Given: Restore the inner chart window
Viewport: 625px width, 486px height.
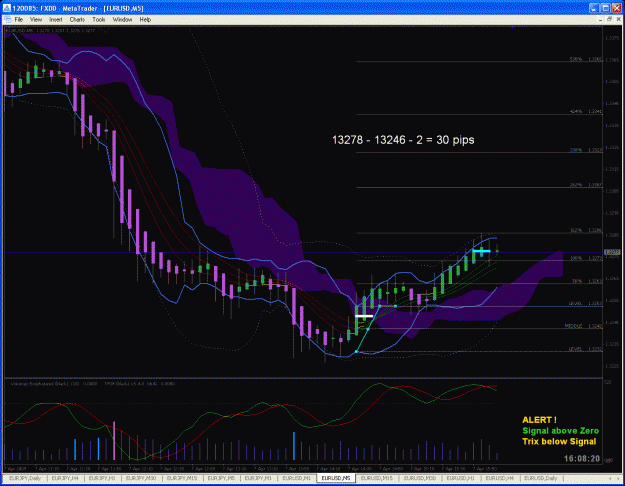Looking at the screenshot, I should pyautogui.click(x=609, y=20).
